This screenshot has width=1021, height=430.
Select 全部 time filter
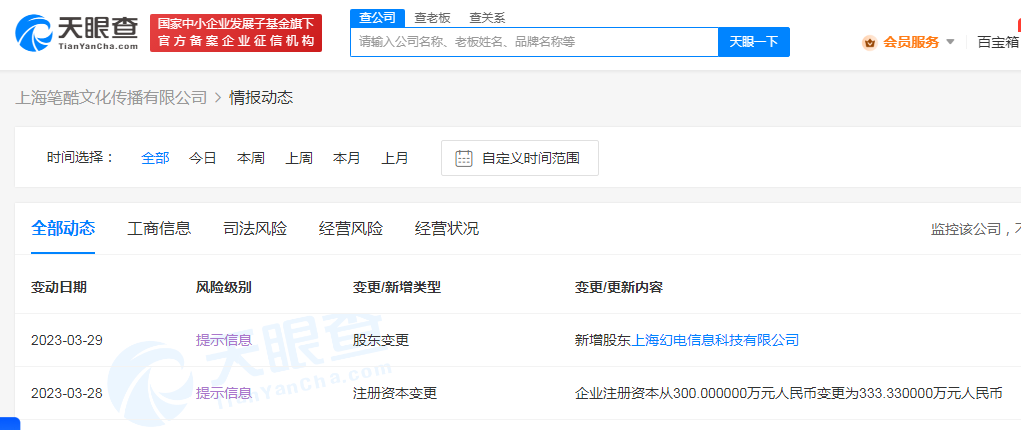[155, 158]
